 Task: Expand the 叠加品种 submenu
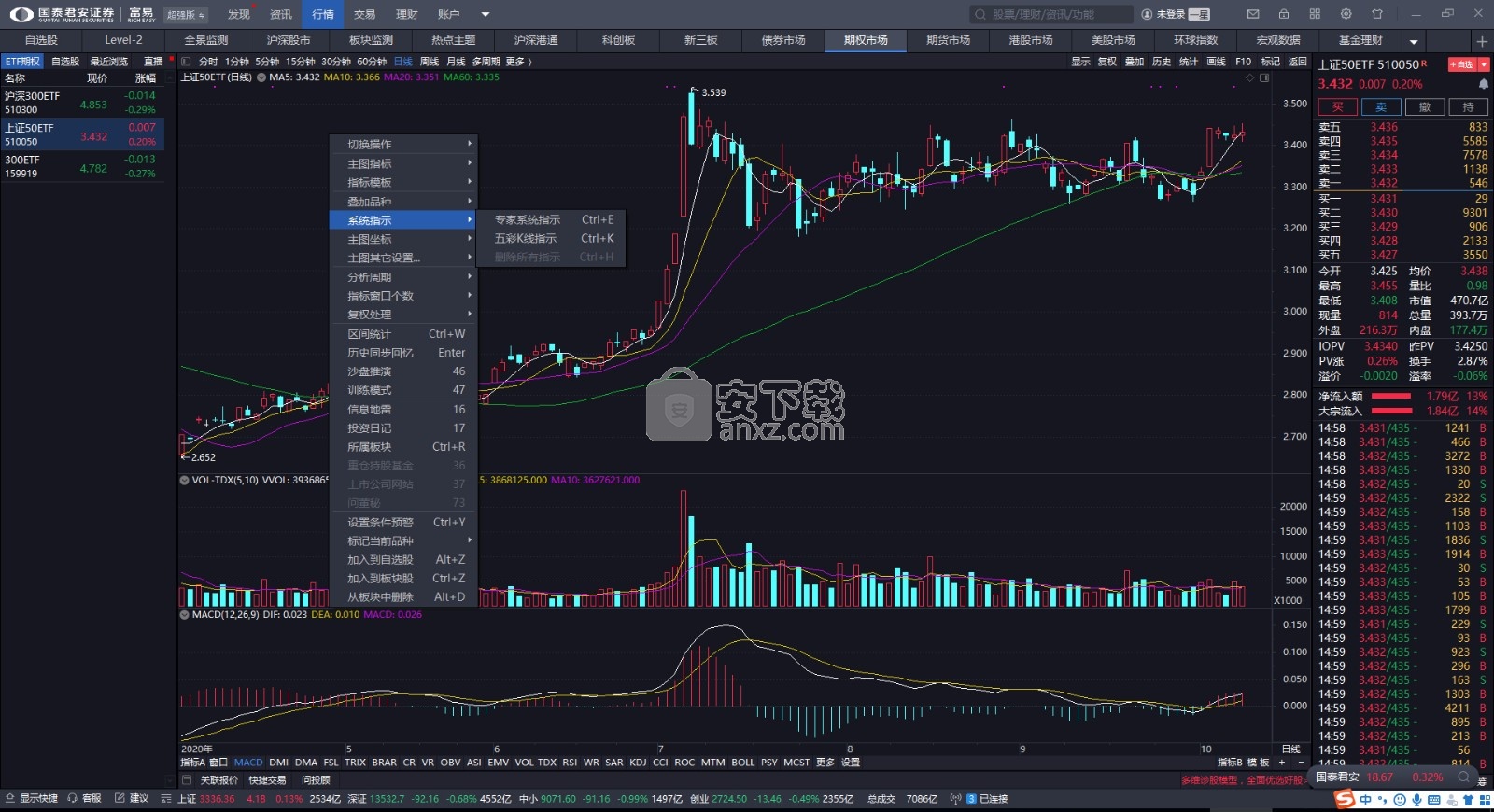(x=404, y=202)
